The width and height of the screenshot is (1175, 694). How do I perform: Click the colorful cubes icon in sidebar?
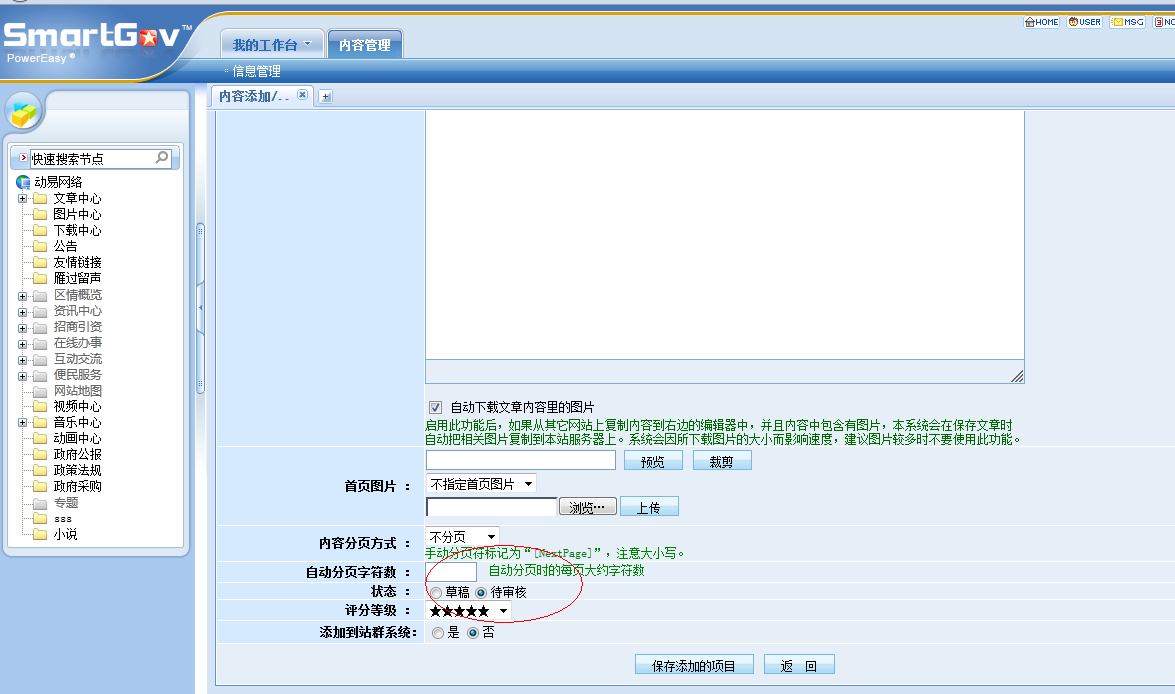pos(24,113)
